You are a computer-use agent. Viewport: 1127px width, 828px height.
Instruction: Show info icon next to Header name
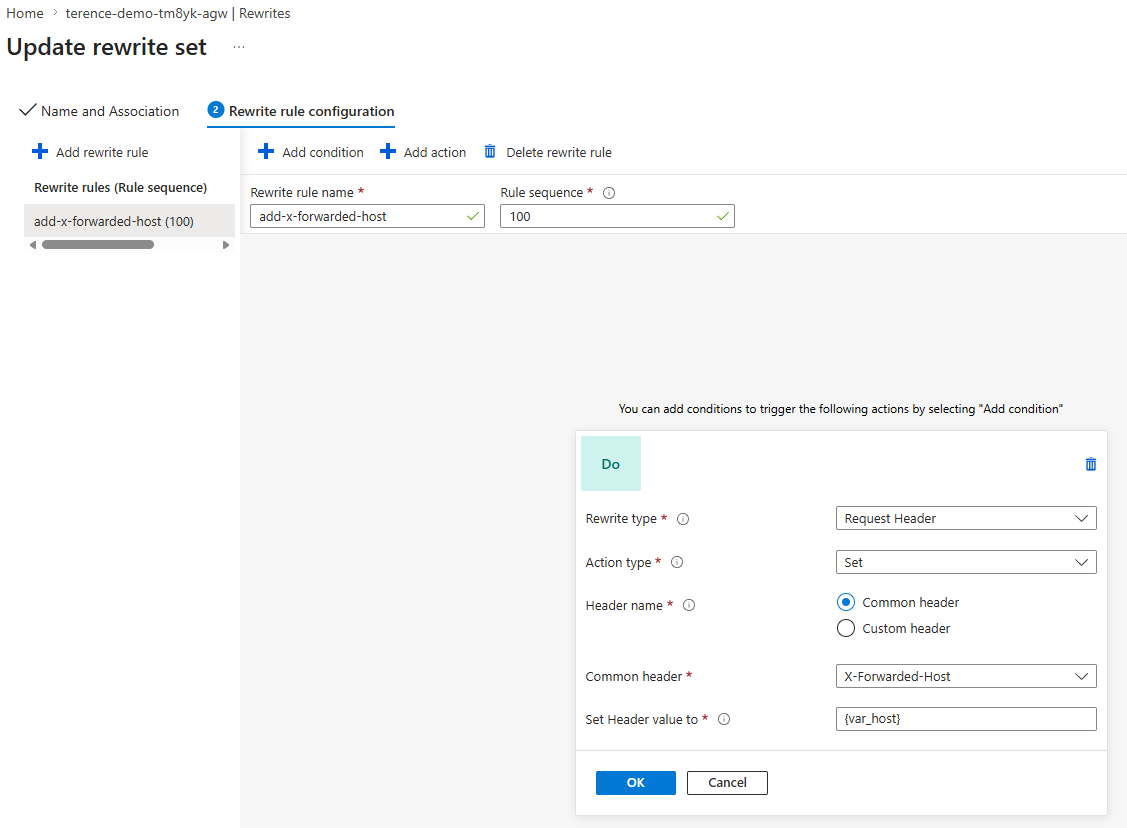689,605
